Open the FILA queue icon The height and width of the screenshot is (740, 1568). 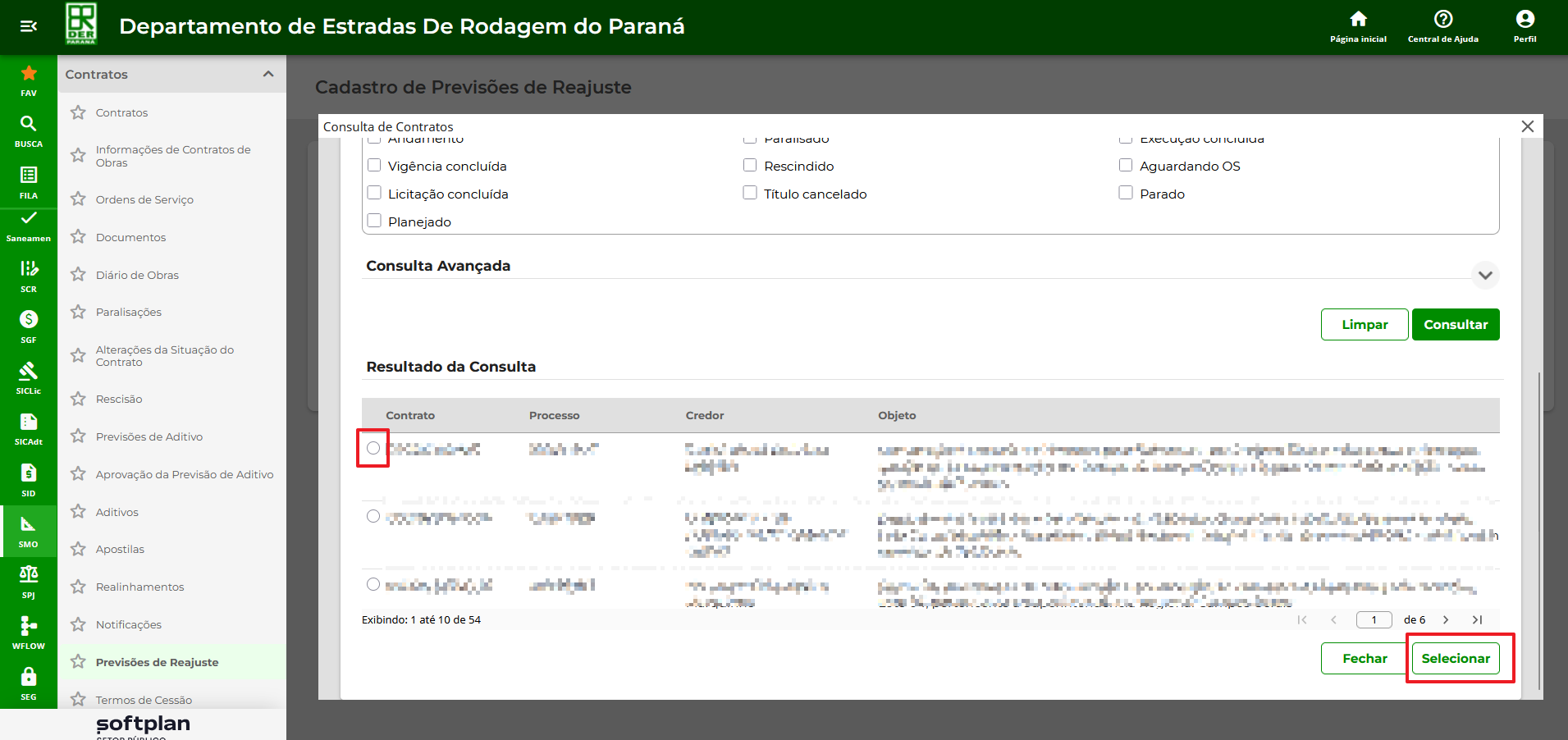28,176
